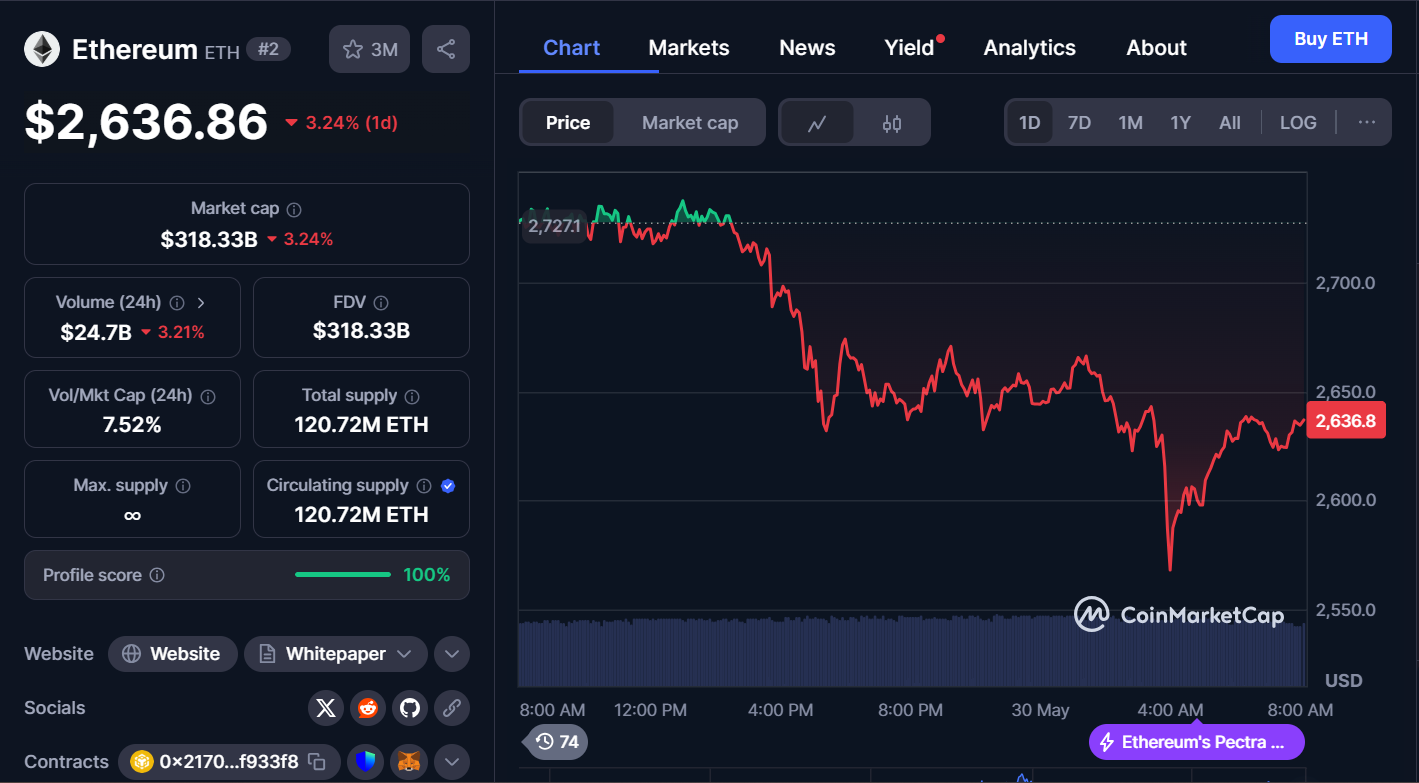Click the $24.7B volume value
Image resolution: width=1419 pixels, height=783 pixels.
point(96,332)
